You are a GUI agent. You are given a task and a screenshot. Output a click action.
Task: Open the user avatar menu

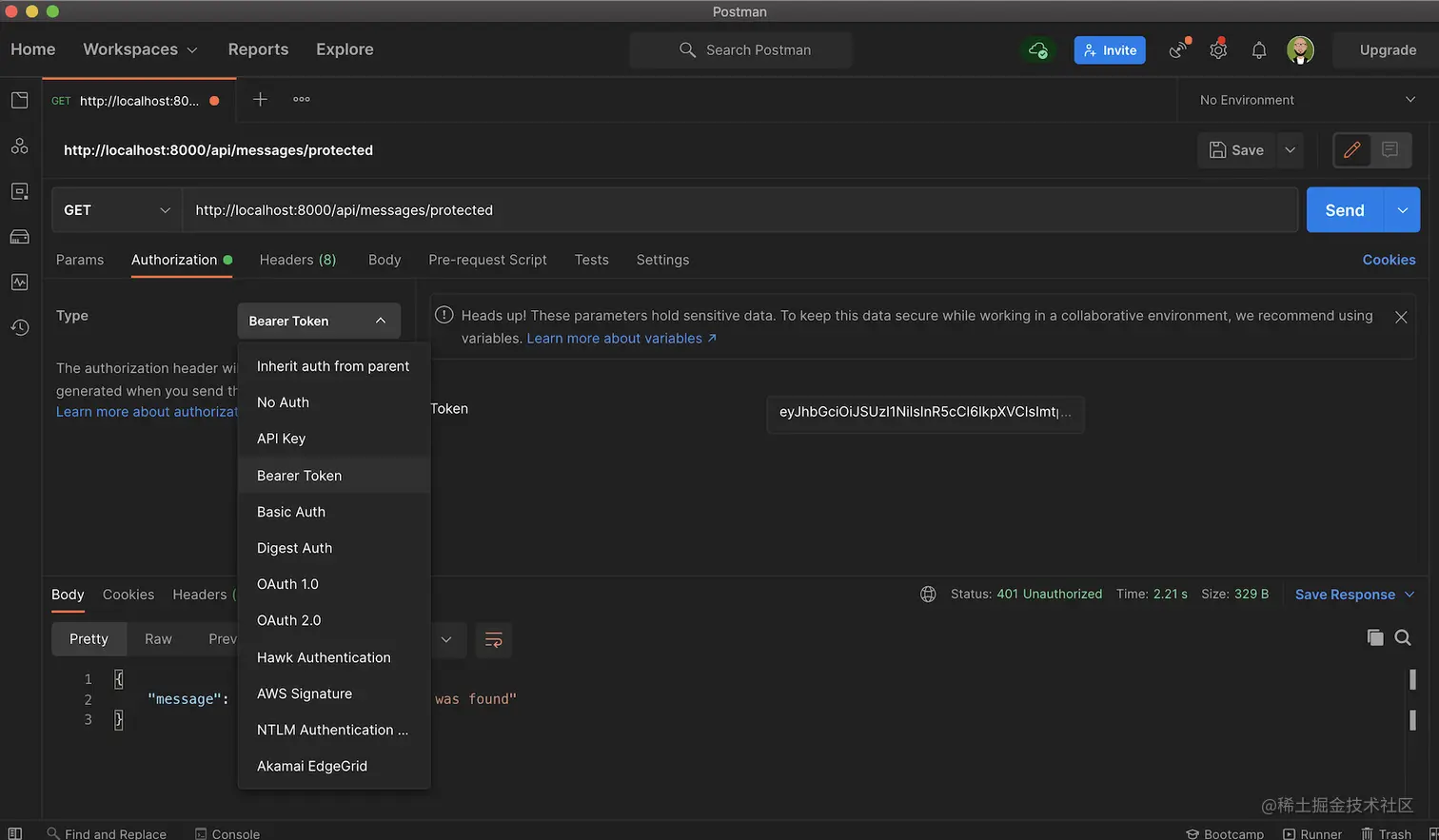[x=1300, y=49]
